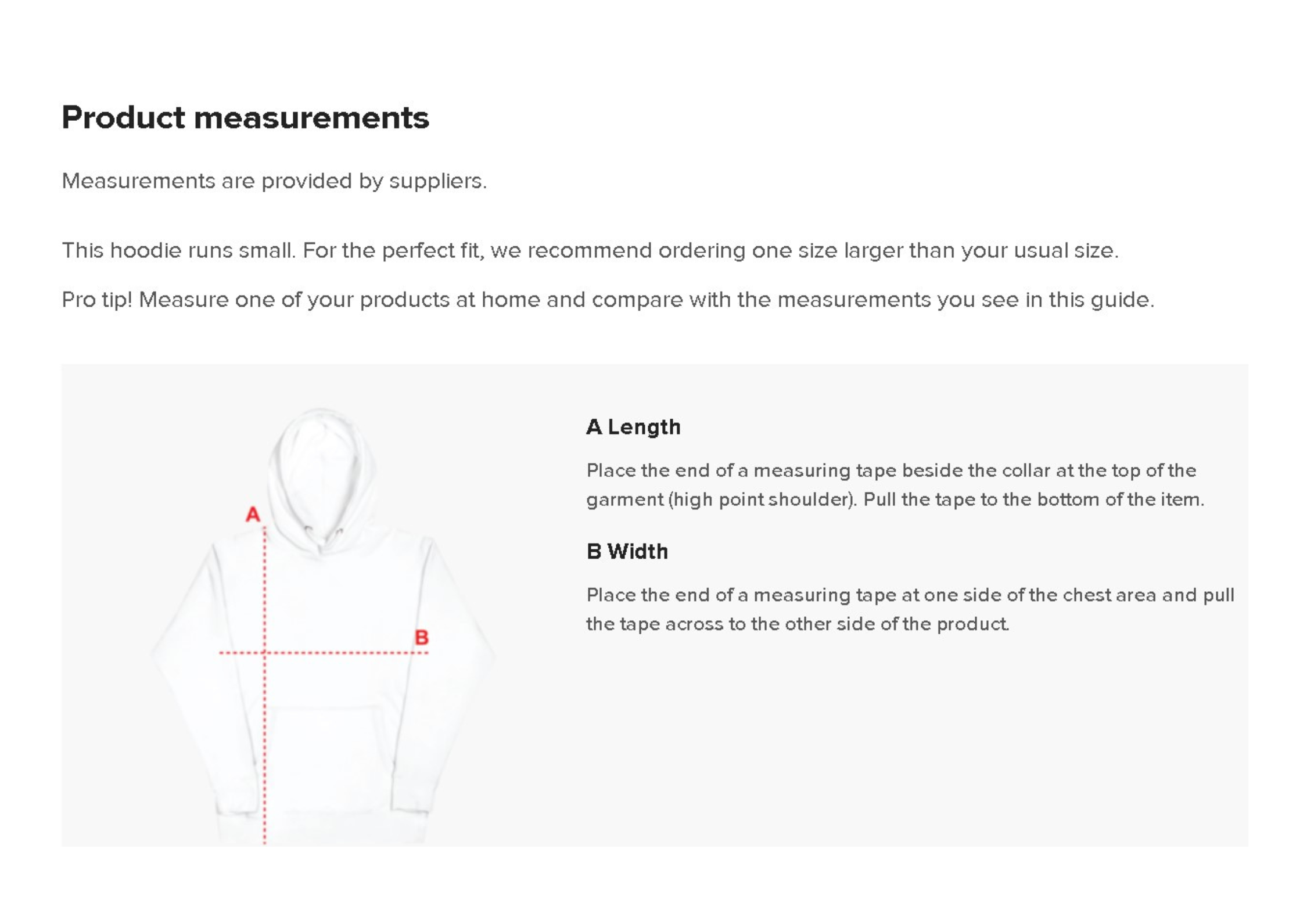
Task: Click the Length measuring instructions paragraph
Action: point(895,484)
